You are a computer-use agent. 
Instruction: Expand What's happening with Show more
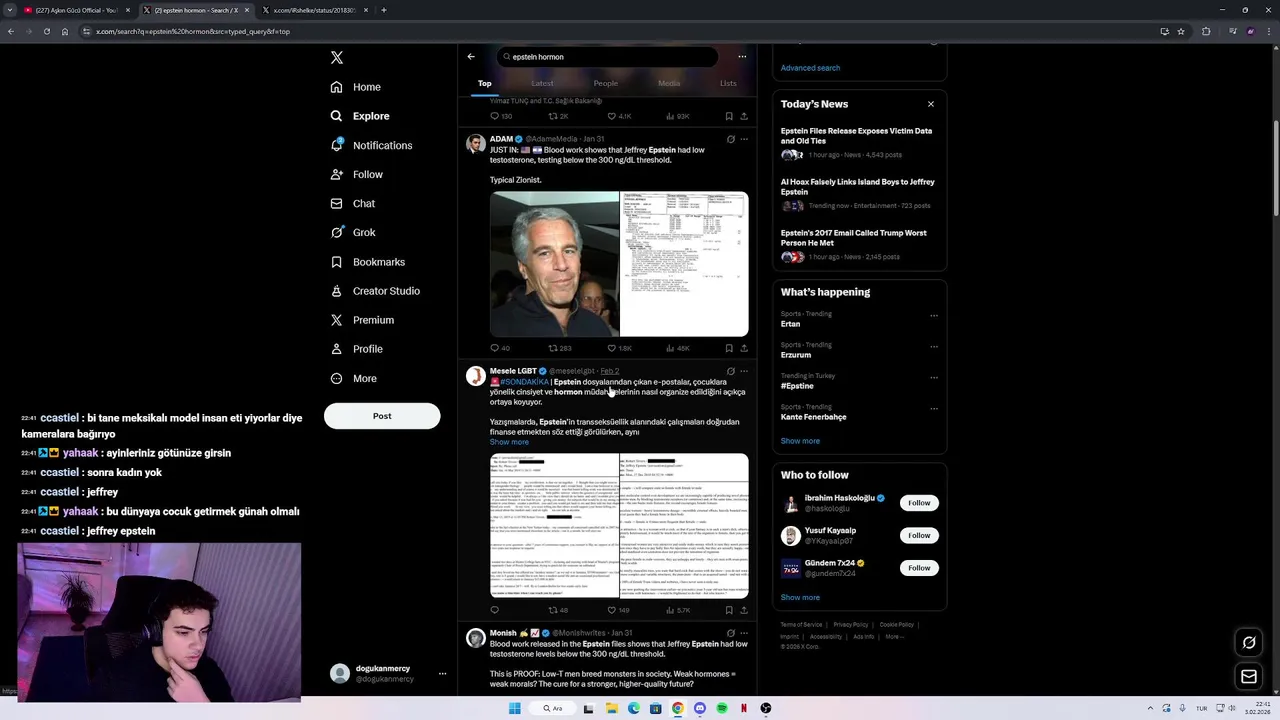[800, 441]
